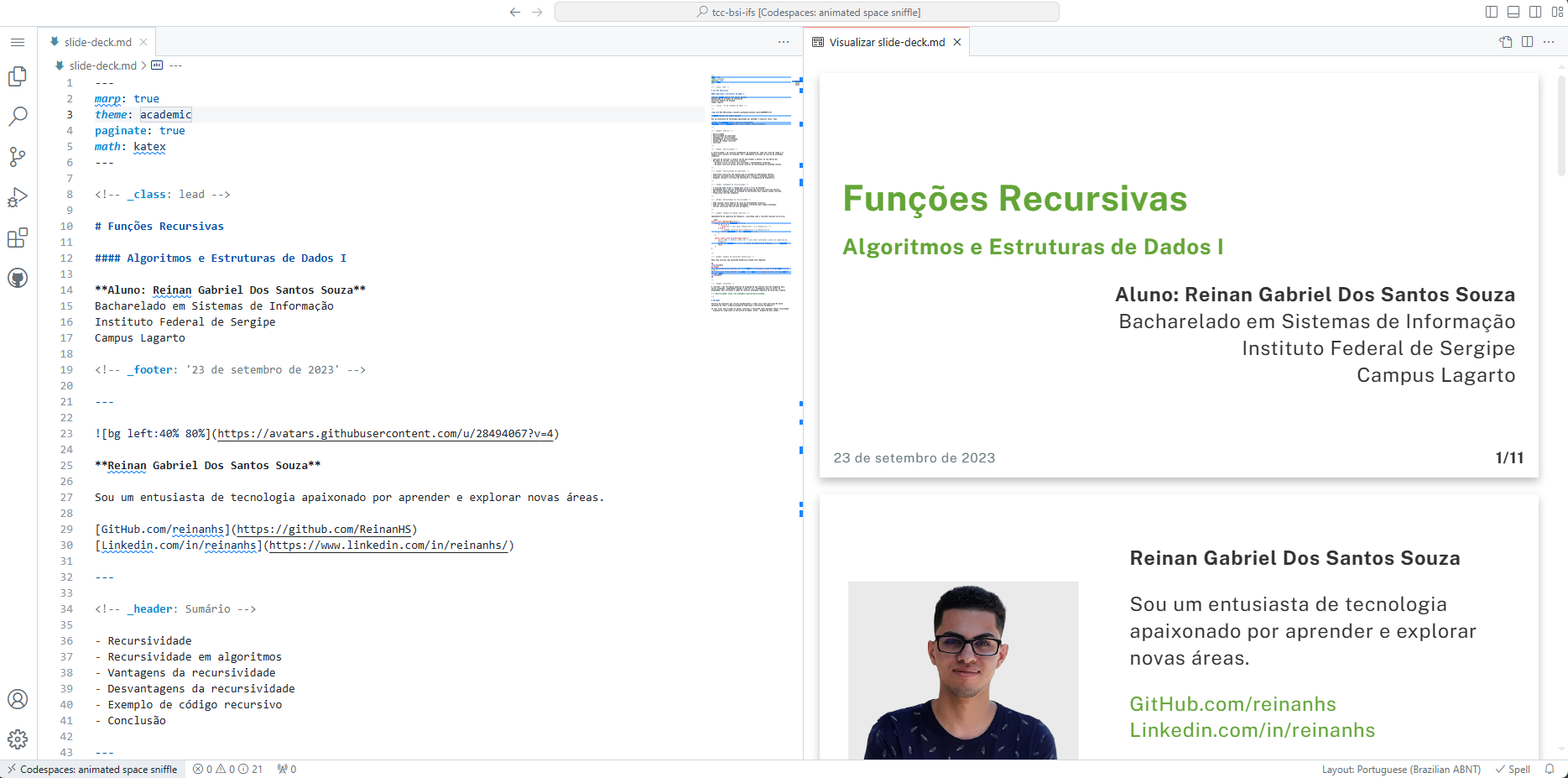The width and height of the screenshot is (1568, 778).
Task: Toggle the split editor layout icon
Action: (1526, 42)
